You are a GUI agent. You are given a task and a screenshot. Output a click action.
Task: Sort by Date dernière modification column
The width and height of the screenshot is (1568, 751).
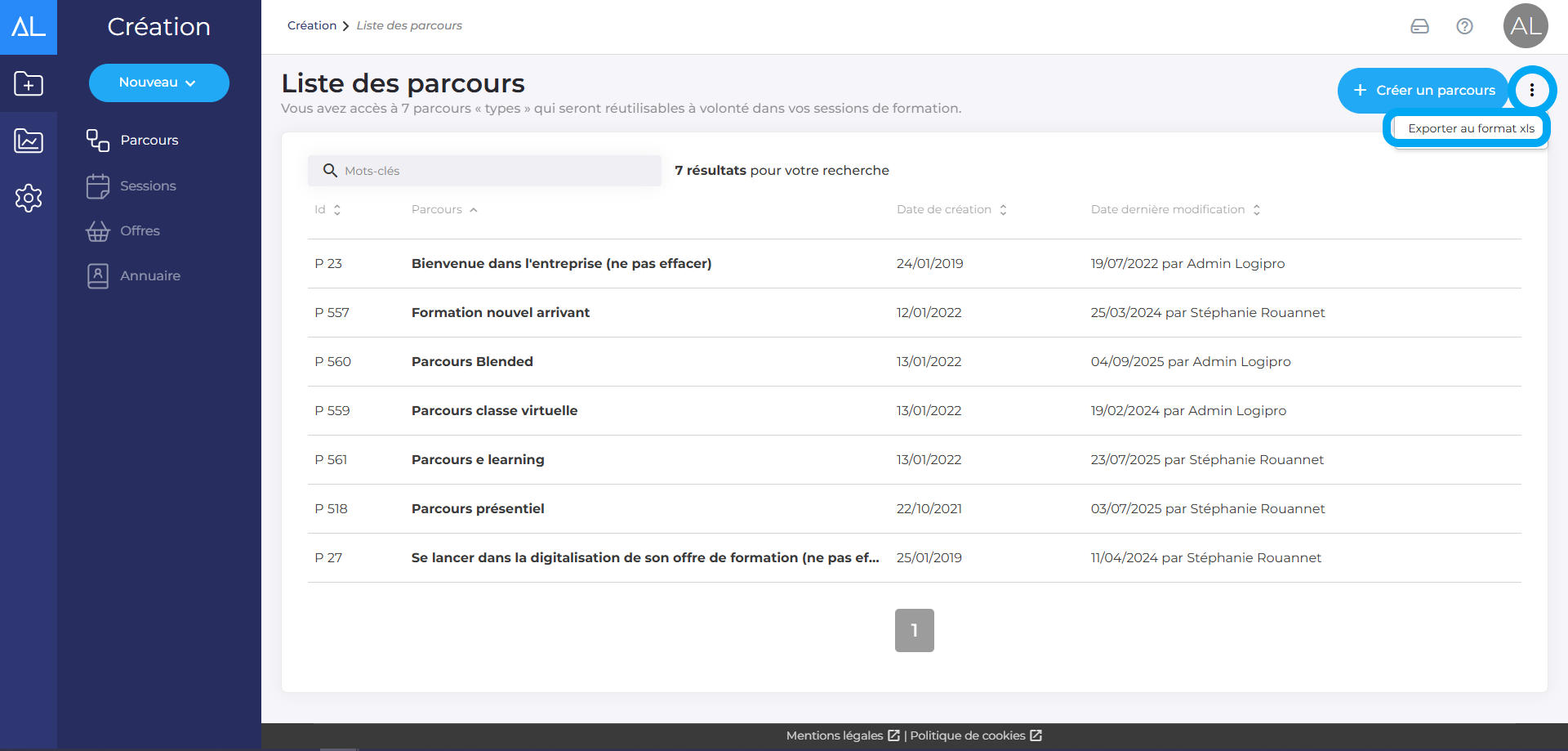[x=1174, y=210]
